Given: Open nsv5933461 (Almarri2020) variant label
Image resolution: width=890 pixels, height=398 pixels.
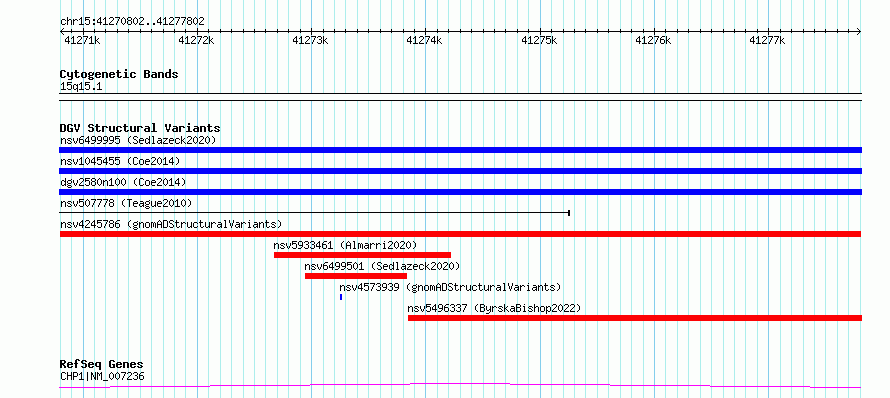Looking at the screenshot, I should click(x=345, y=245).
